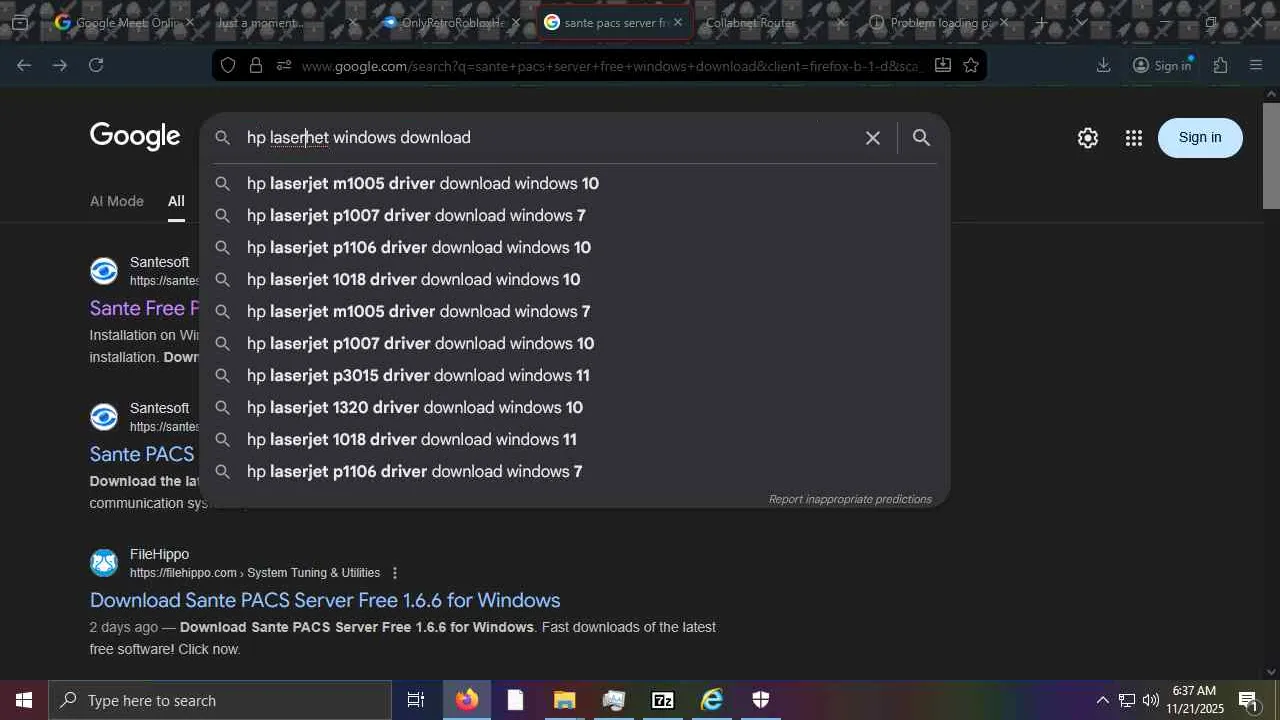Focus the Firefox address bar URL
The height and width of the screenshot is (720, 1280).
tap(610, 66)
